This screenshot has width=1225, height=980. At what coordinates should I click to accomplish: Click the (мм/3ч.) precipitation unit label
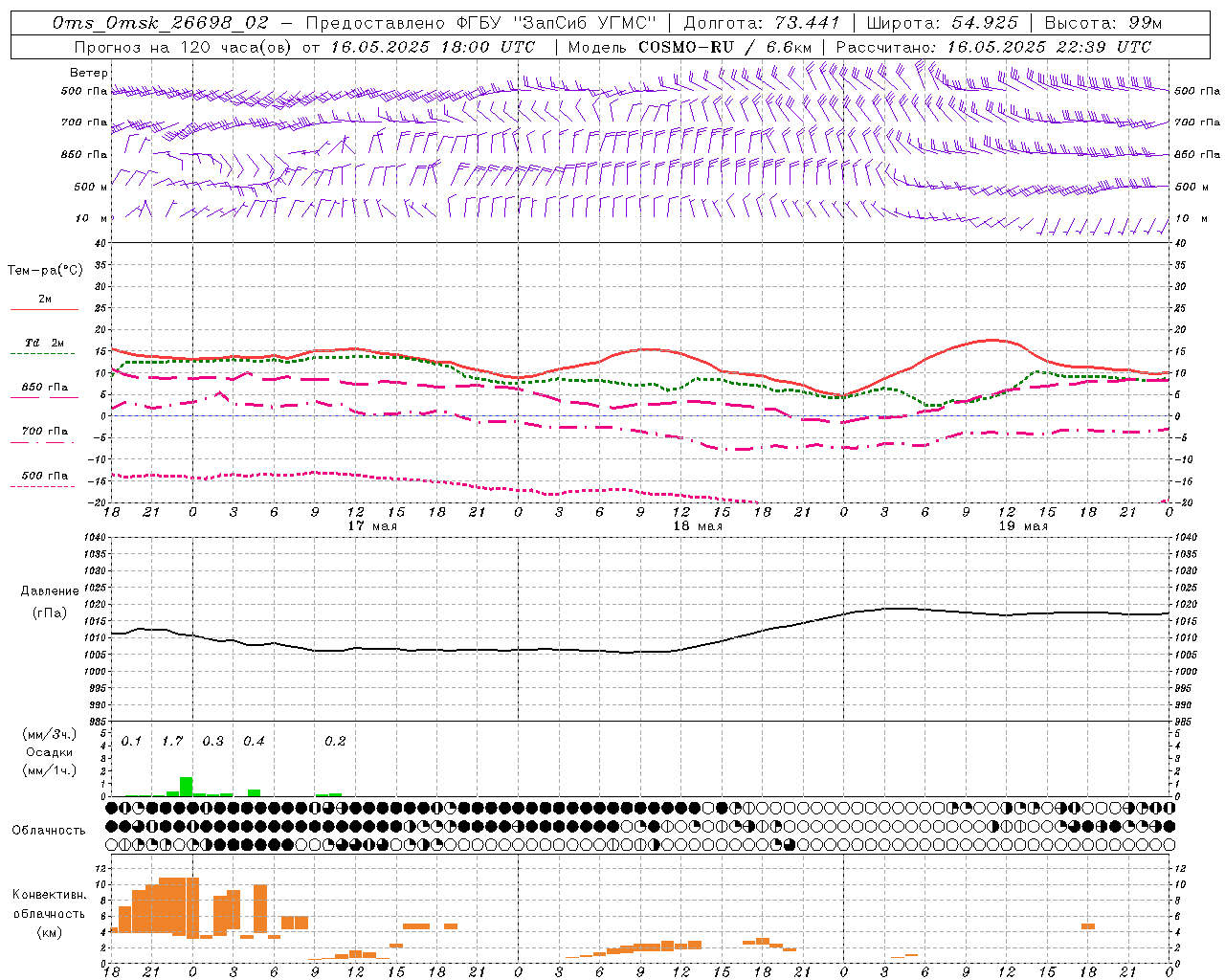tap(49, 734)
